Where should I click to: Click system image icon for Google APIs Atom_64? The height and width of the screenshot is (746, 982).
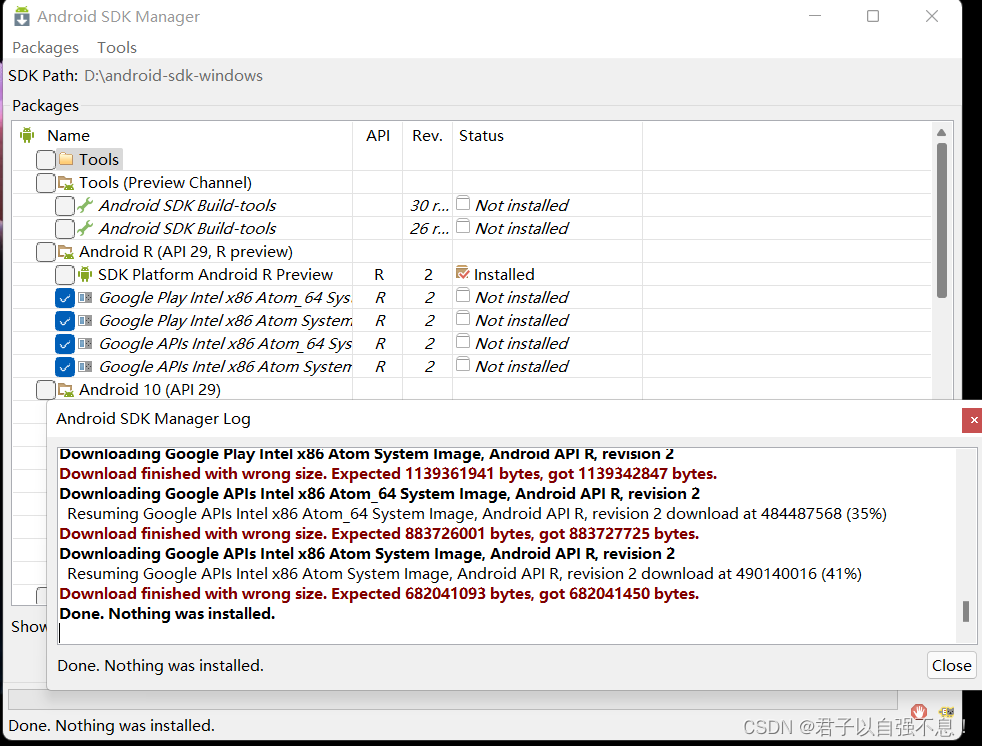[x=85, y=343]
